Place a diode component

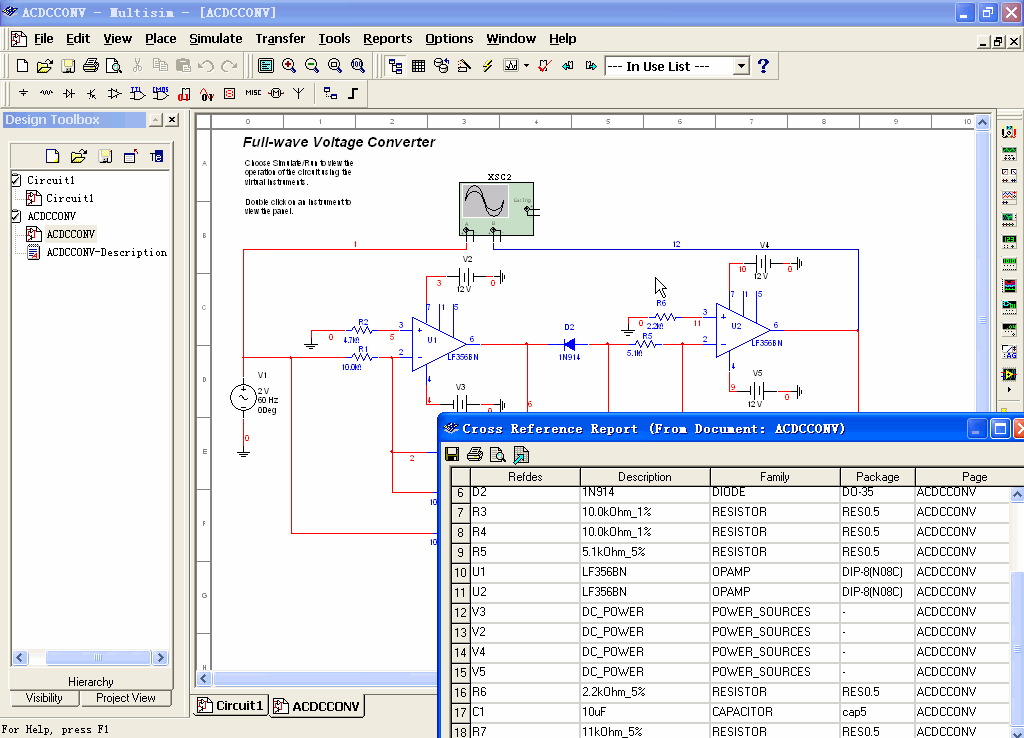(x=69, y=93)
